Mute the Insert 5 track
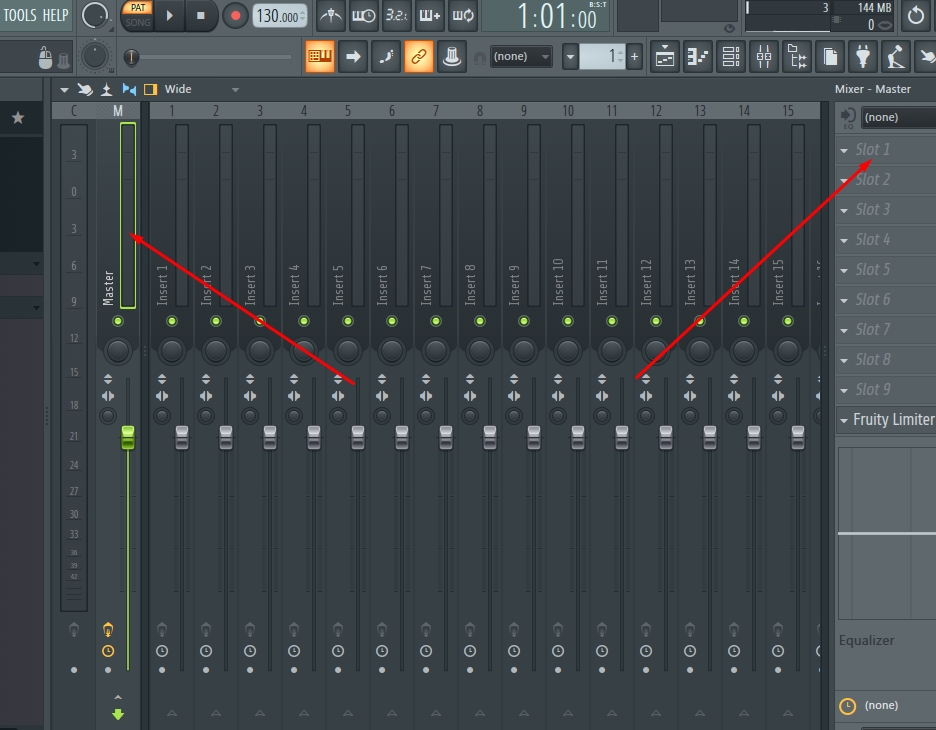Image resolution: width=936 pixels, height=730 pixels. tap(347, 321)
